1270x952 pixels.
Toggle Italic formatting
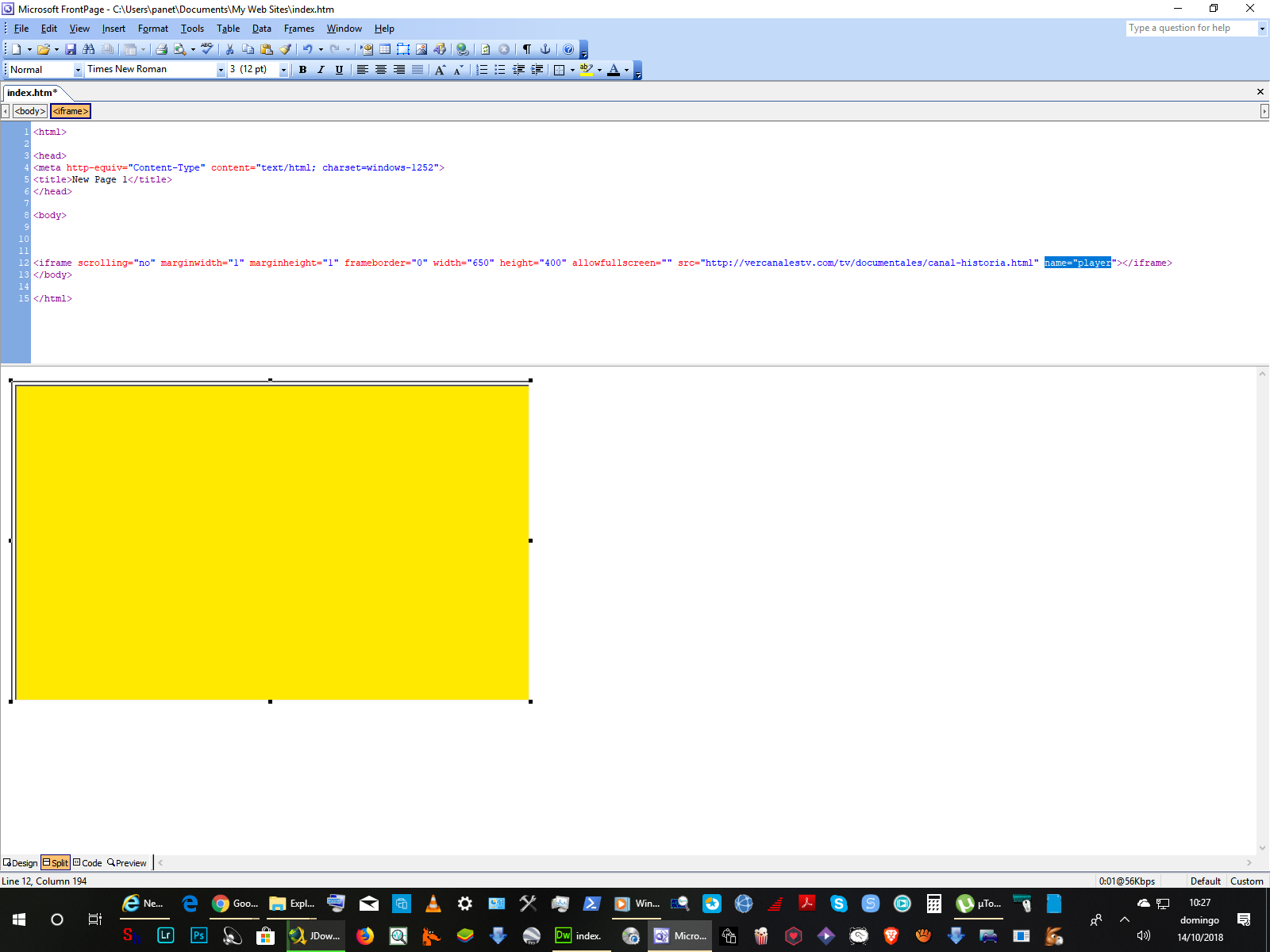[x=321, y=70]
